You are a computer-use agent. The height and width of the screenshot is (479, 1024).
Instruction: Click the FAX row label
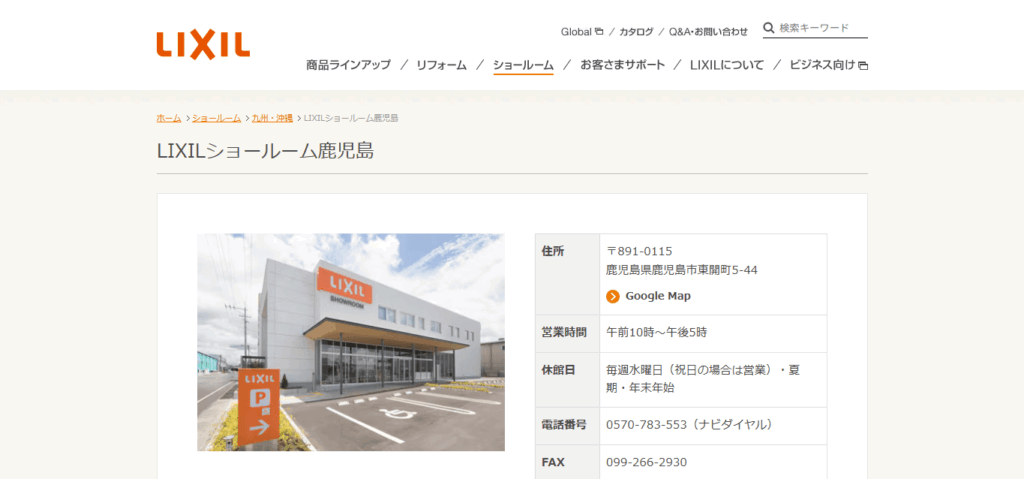pyautogui.click(x=553, y=463)
